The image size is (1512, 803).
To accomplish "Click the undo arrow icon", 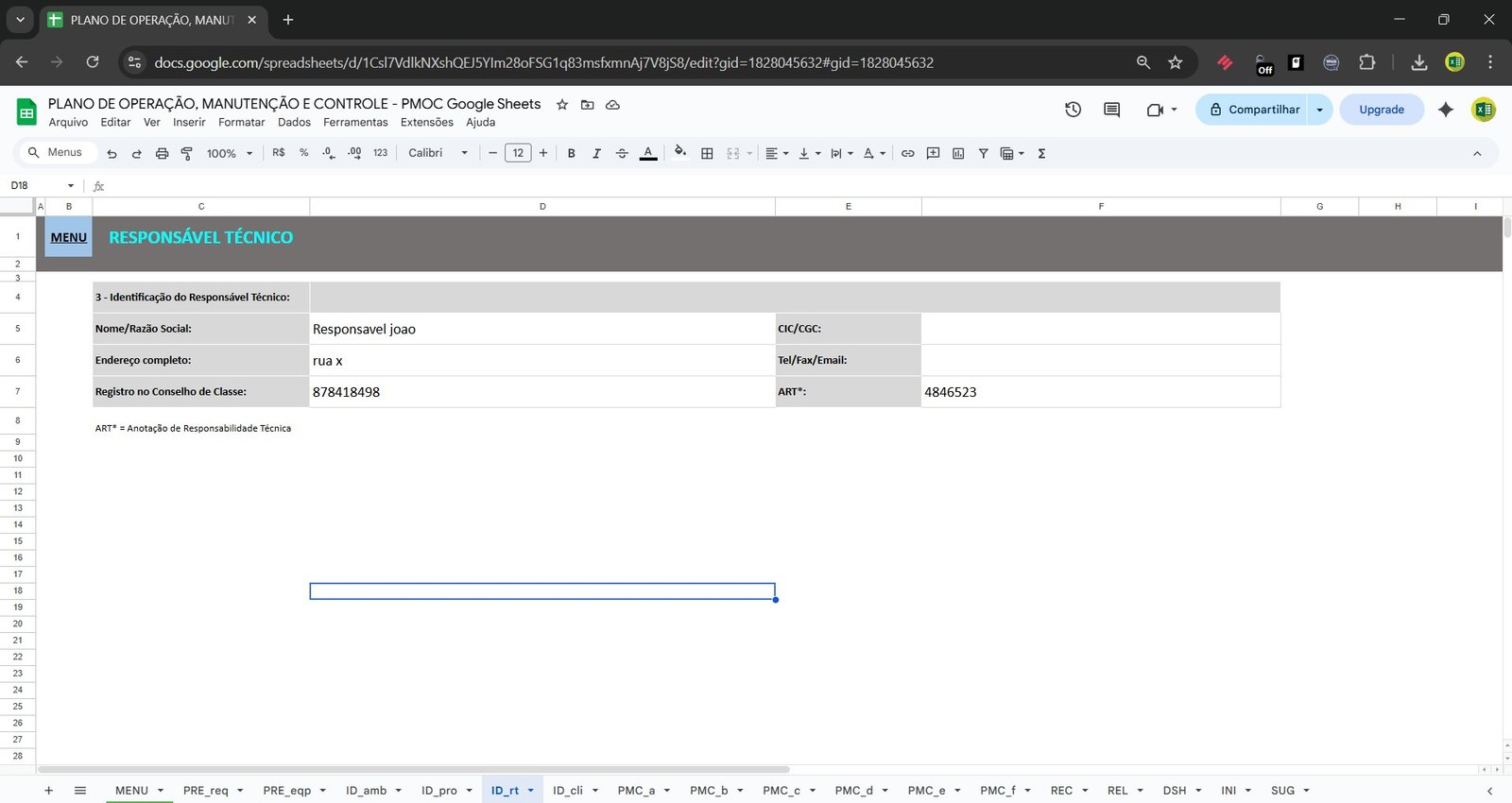I will [x=112, y=153].
